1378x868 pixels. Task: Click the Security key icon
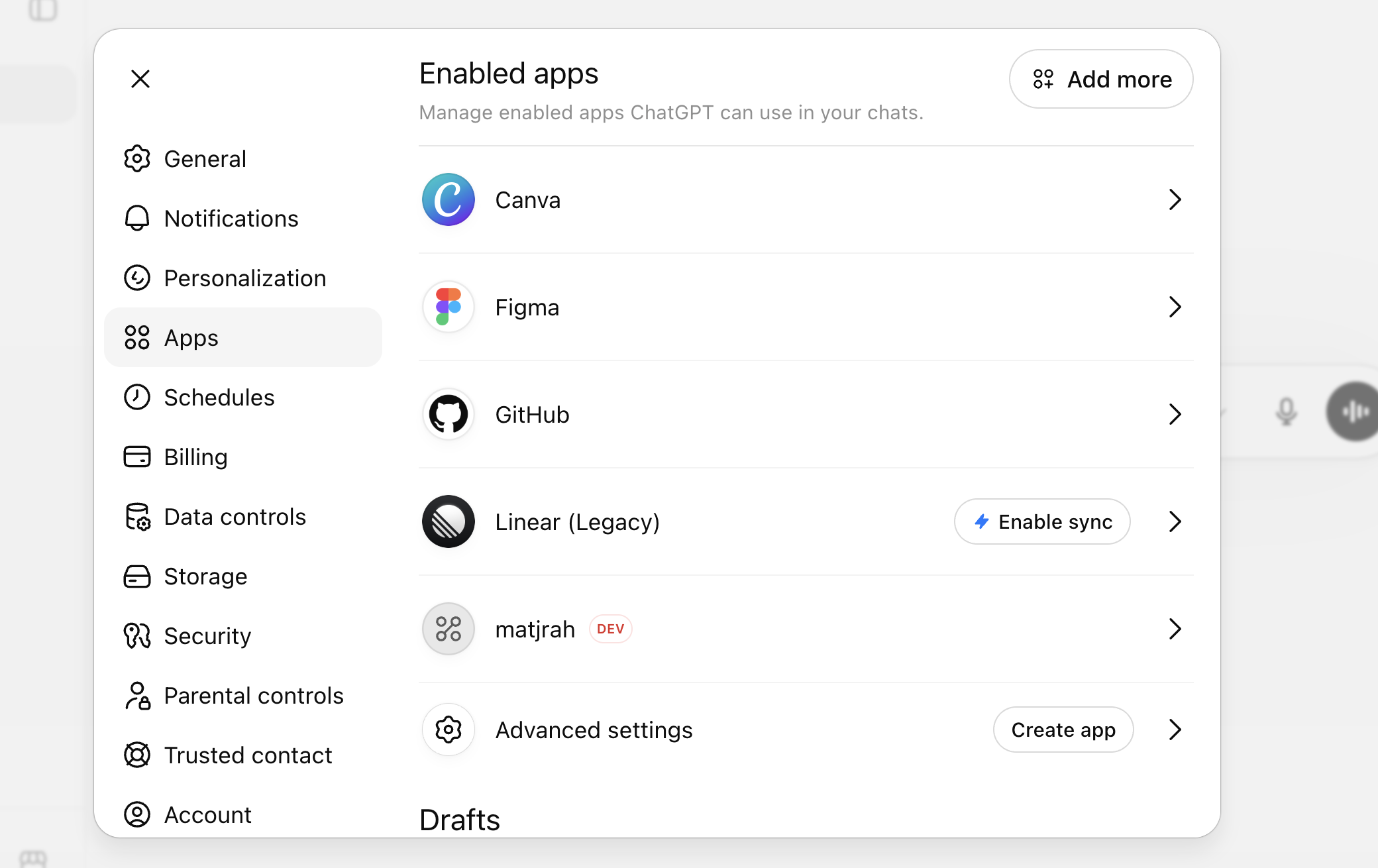point(137,635)
